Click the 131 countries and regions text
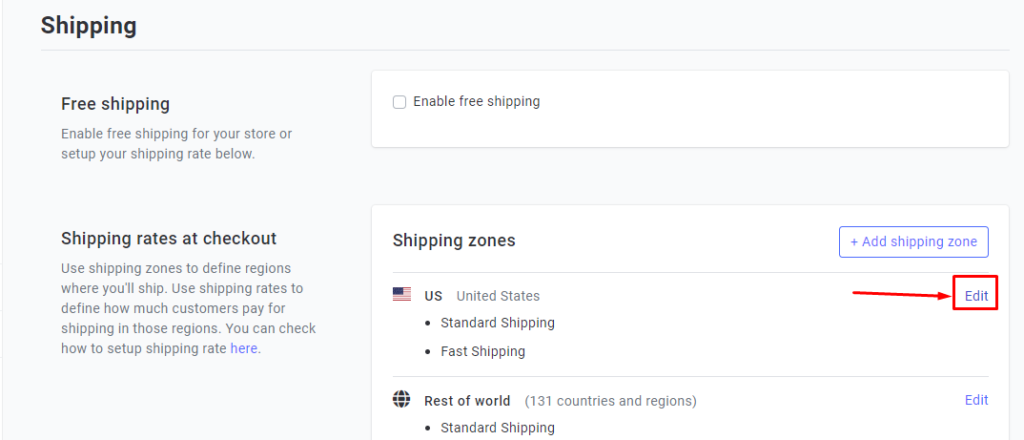The height and width of the screenshot is (440, 1024). coord(611,400)
